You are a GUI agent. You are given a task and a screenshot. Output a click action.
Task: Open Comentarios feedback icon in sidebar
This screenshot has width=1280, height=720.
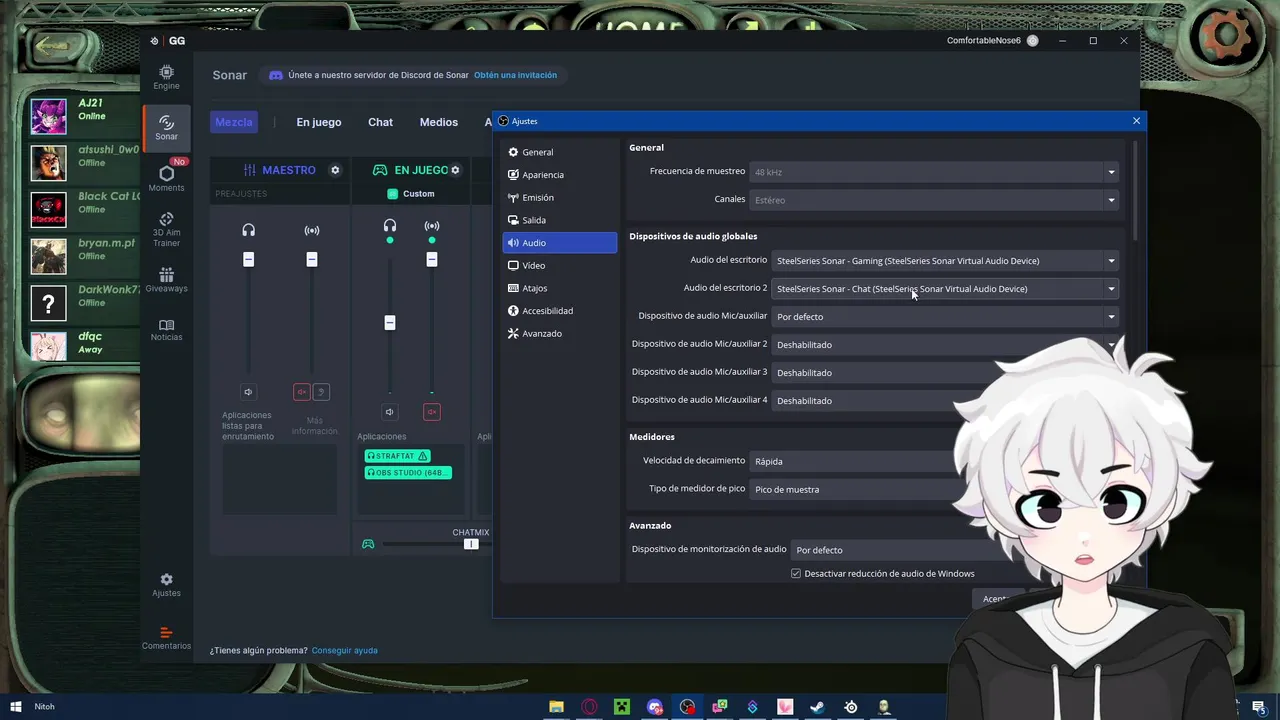tap(166, 638)
